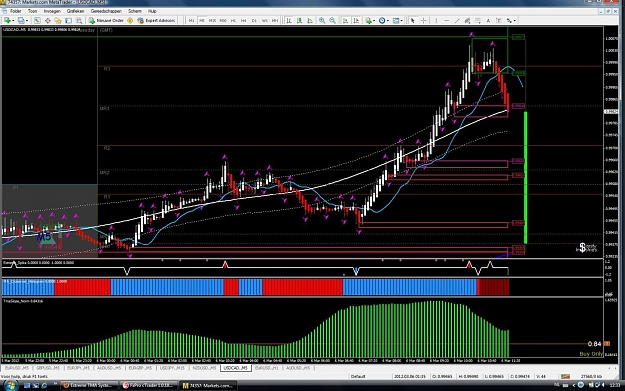Screen dimensions: 625x391
Task: Open the Windows Start button
Action: pos(10,385)
